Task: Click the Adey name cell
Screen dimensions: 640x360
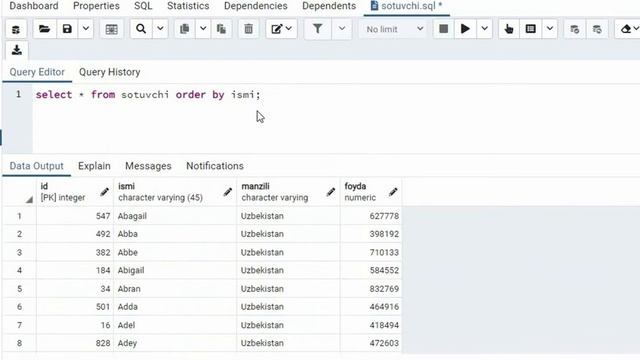Action: tap(175, 343)
